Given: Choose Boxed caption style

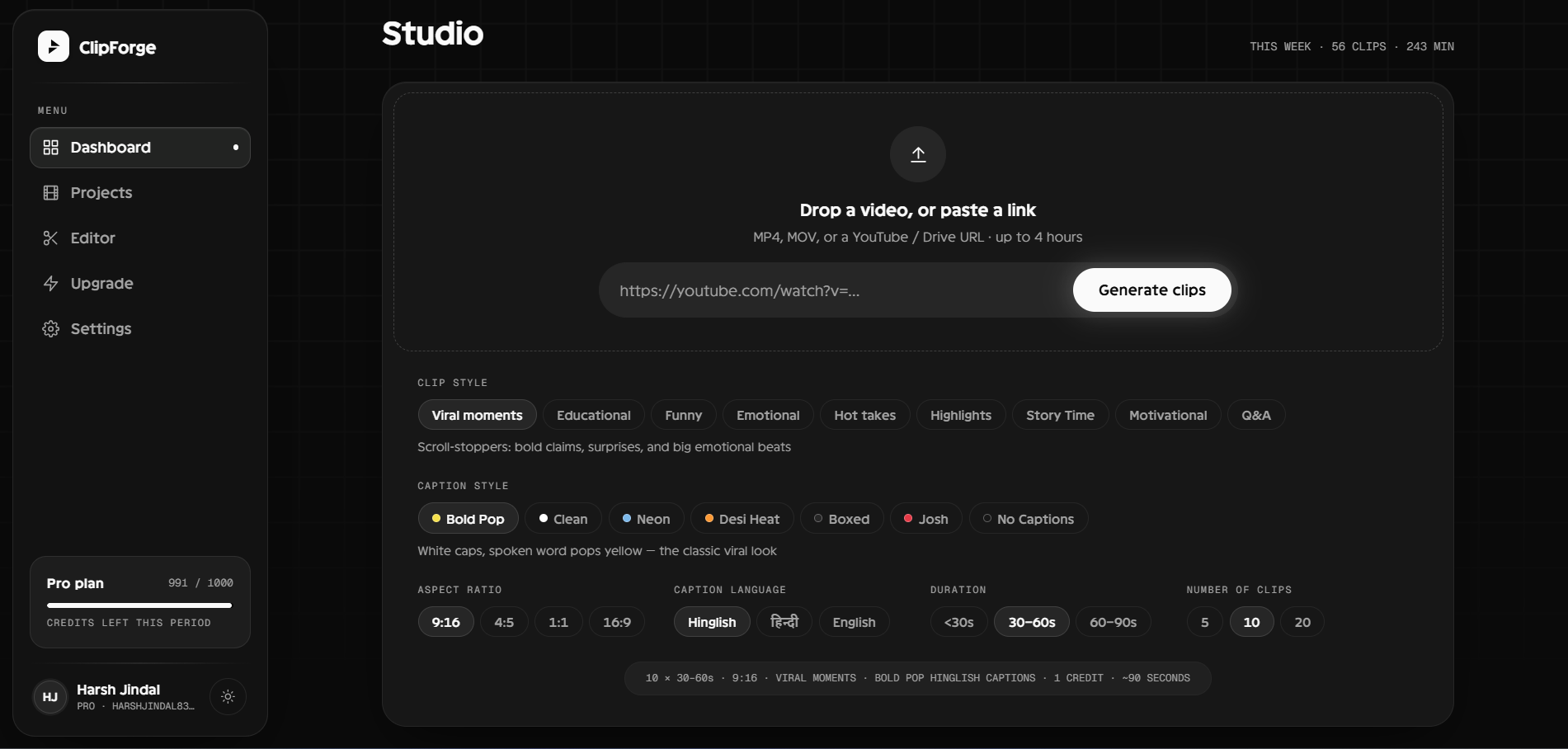Looking at the screenshot, I should [841, 519].
